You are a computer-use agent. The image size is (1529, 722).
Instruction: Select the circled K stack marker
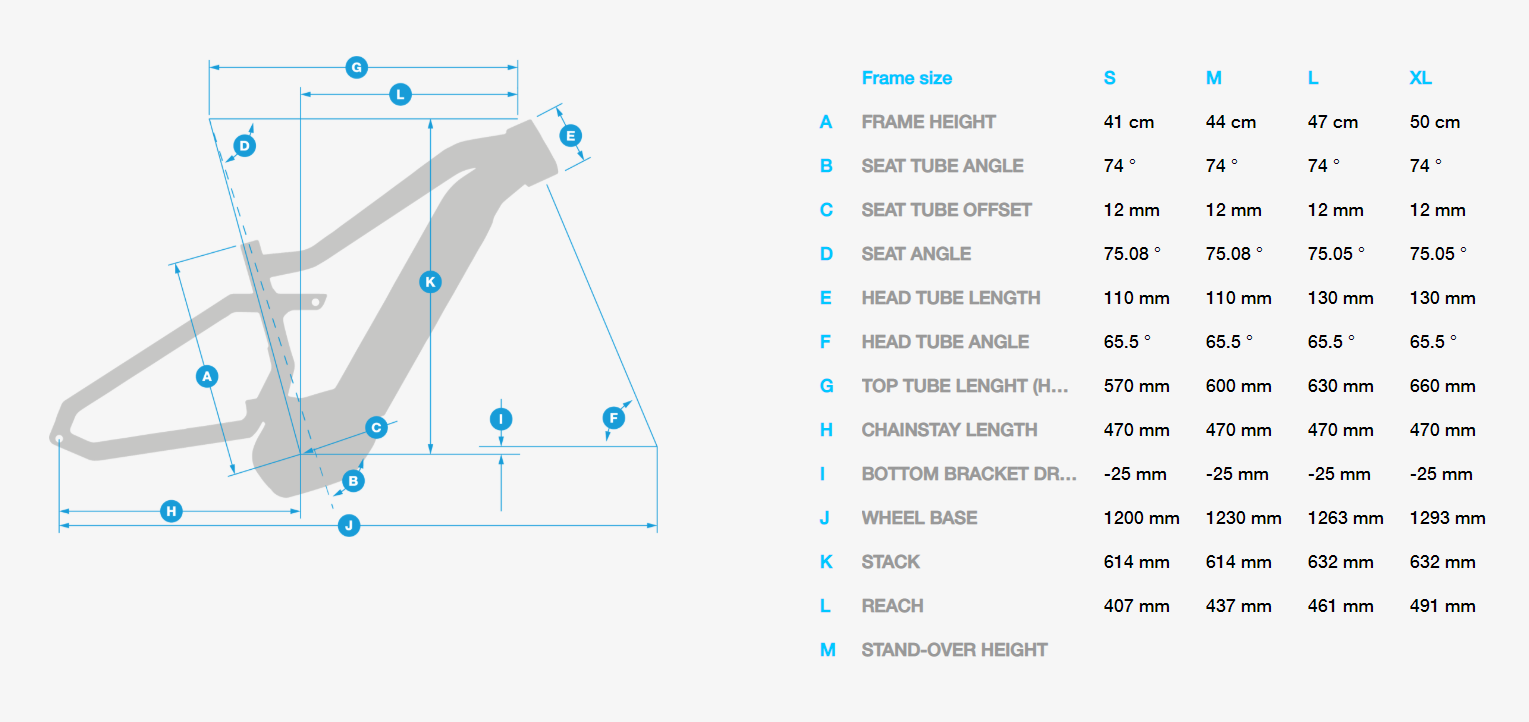coord(430,282)
